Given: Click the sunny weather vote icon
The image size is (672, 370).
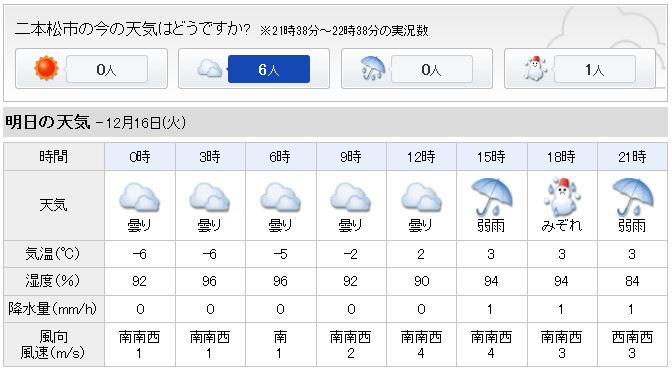Looking at the screenshot, I should [46, 69].
